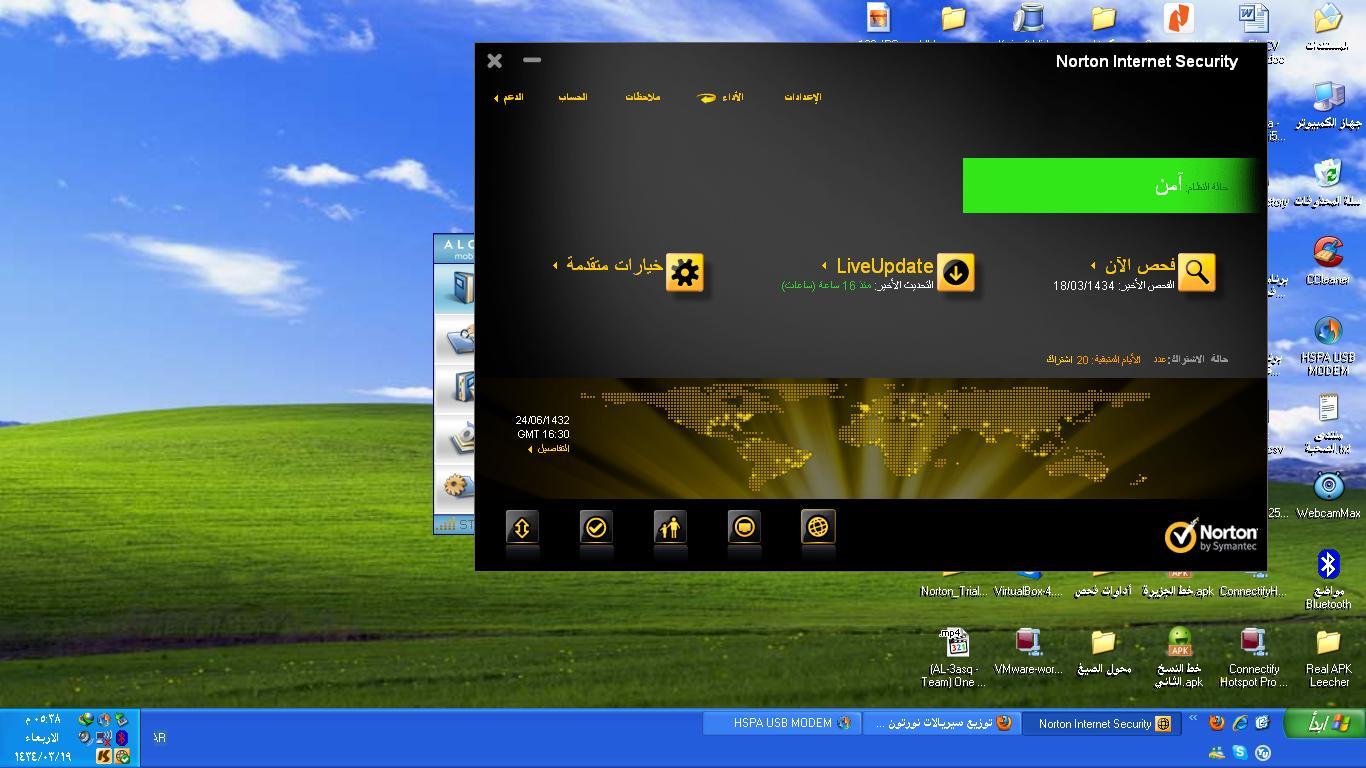This screenshot has width=1366, height=768.
Task: Click the checkmark icon in Norton bottom bar
Action: click(x=596, y=527)
